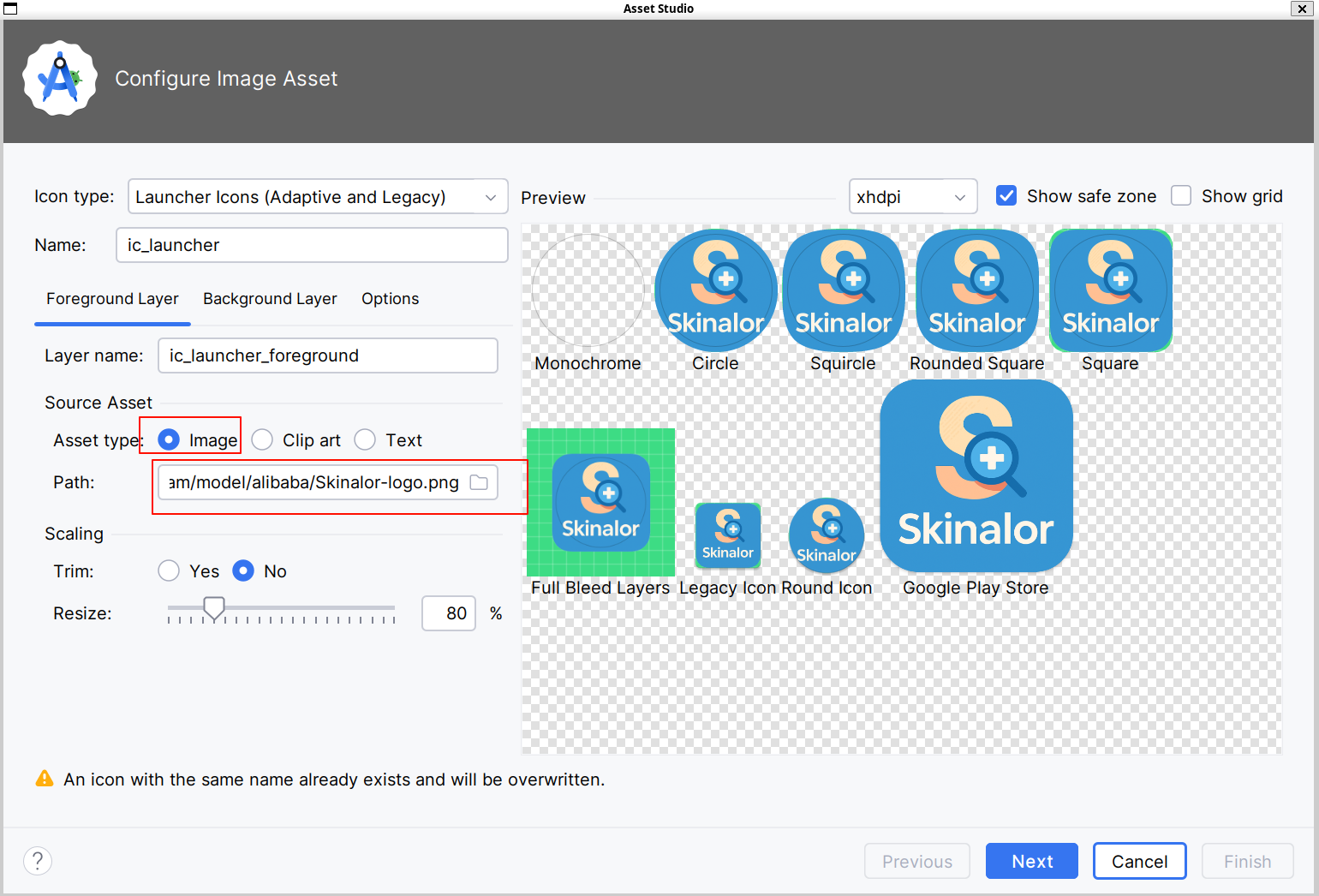Click the window menu icon in title bar
Image resolution: width=1319 pixels, height=896 pixels.
10,9
